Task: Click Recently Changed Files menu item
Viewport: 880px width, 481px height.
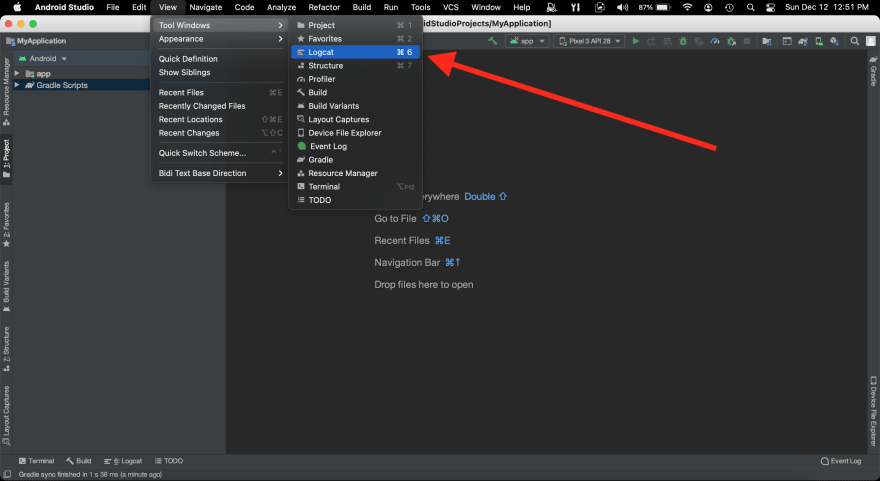Action: click(220, 106)
